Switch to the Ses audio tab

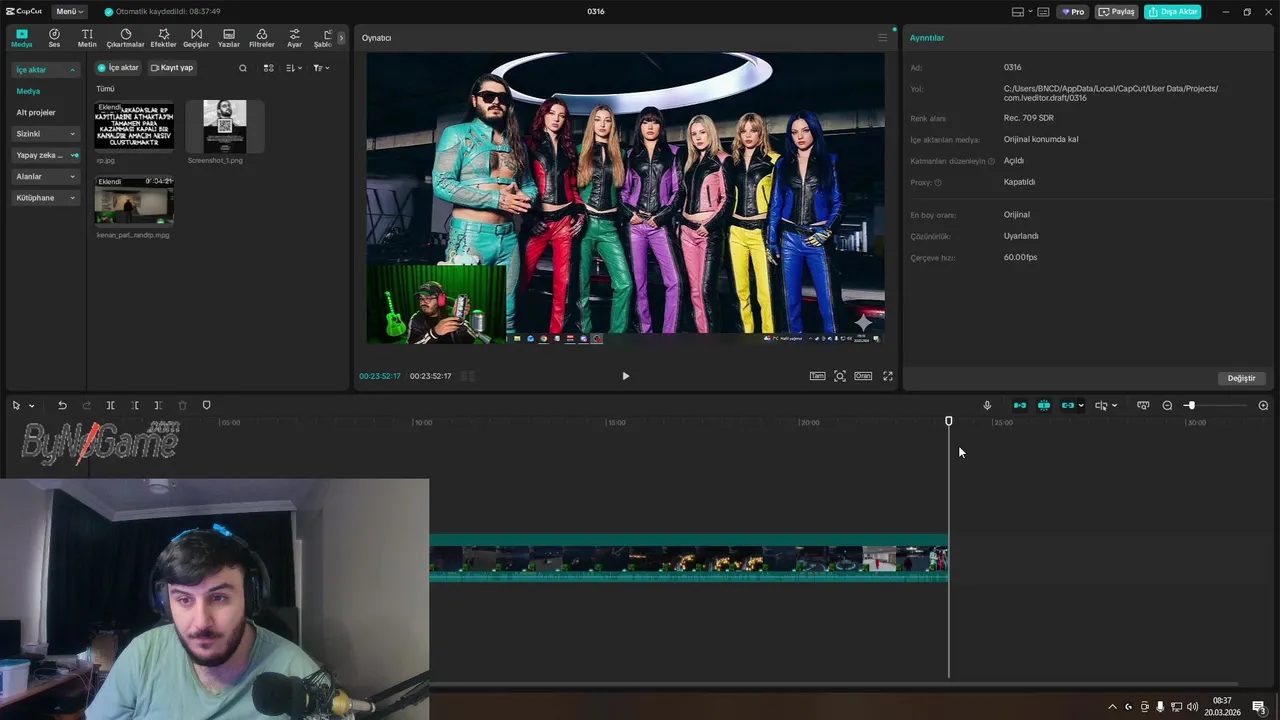pyautogui.click(x=54, y=38)
